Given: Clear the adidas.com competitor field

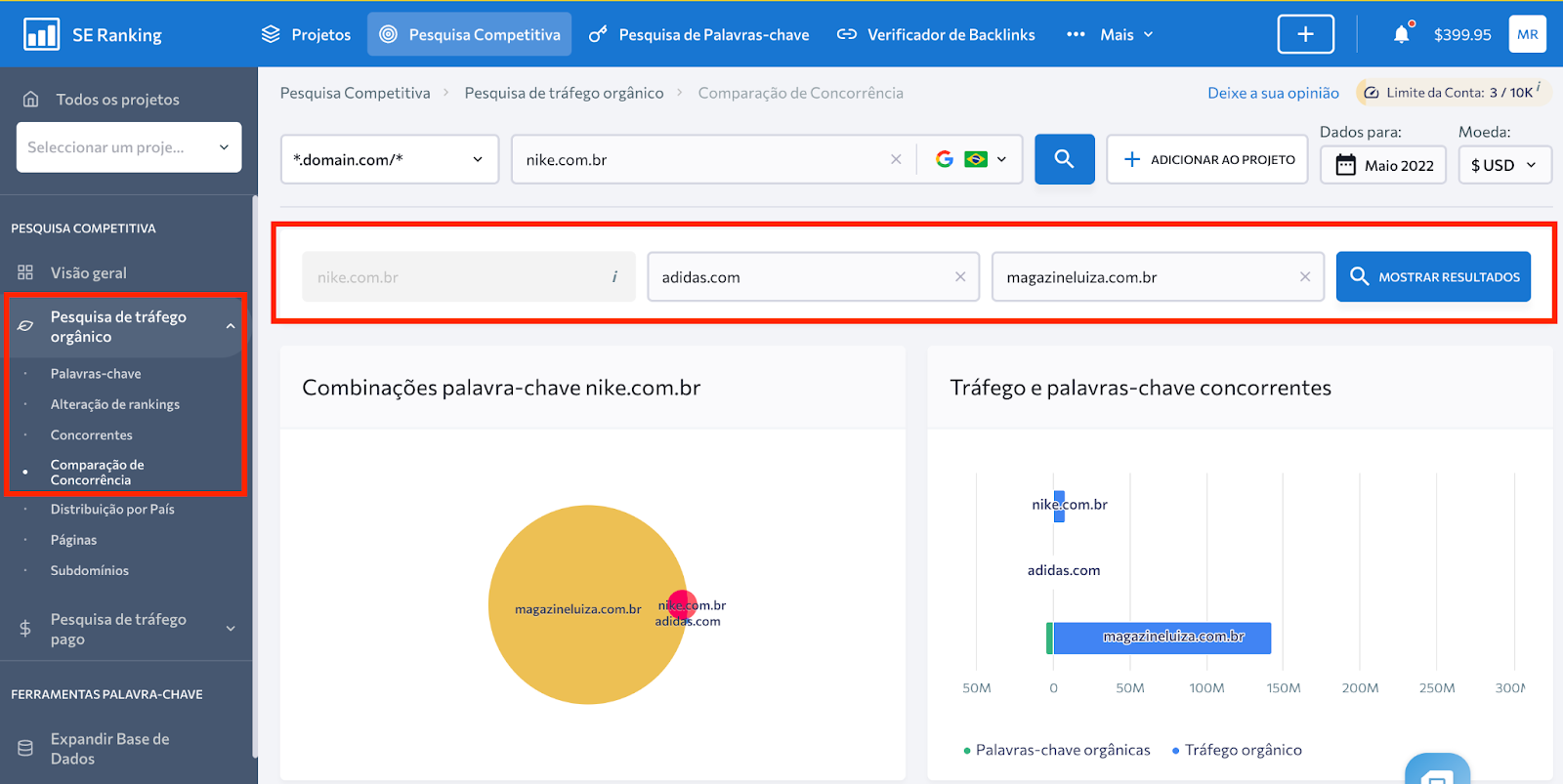Looking at the screenshot, I should pyautogui.click(x=960, y=277).
